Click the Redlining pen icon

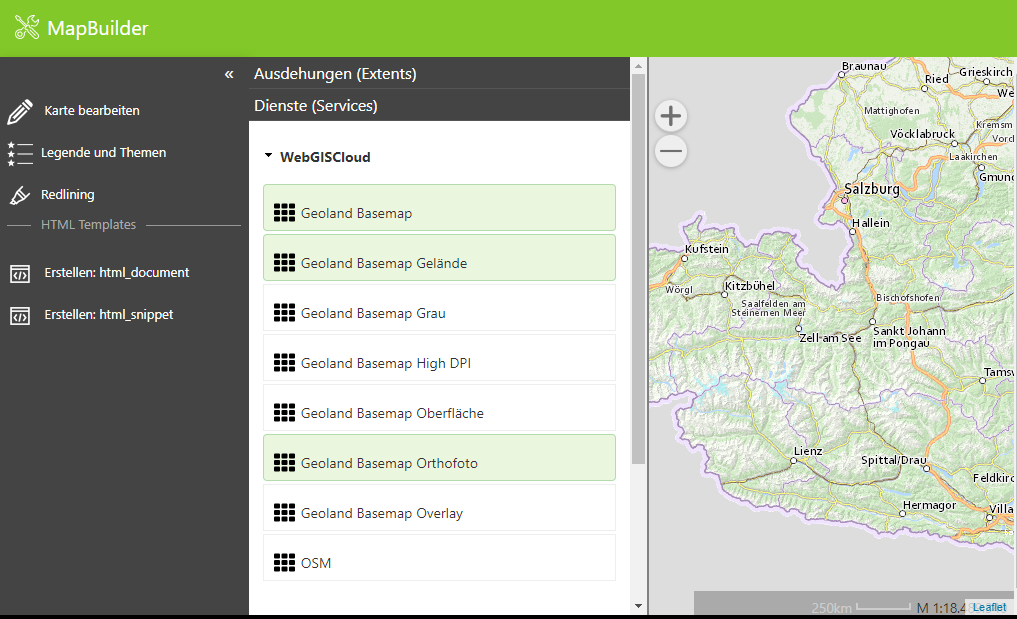pos(20,195)
